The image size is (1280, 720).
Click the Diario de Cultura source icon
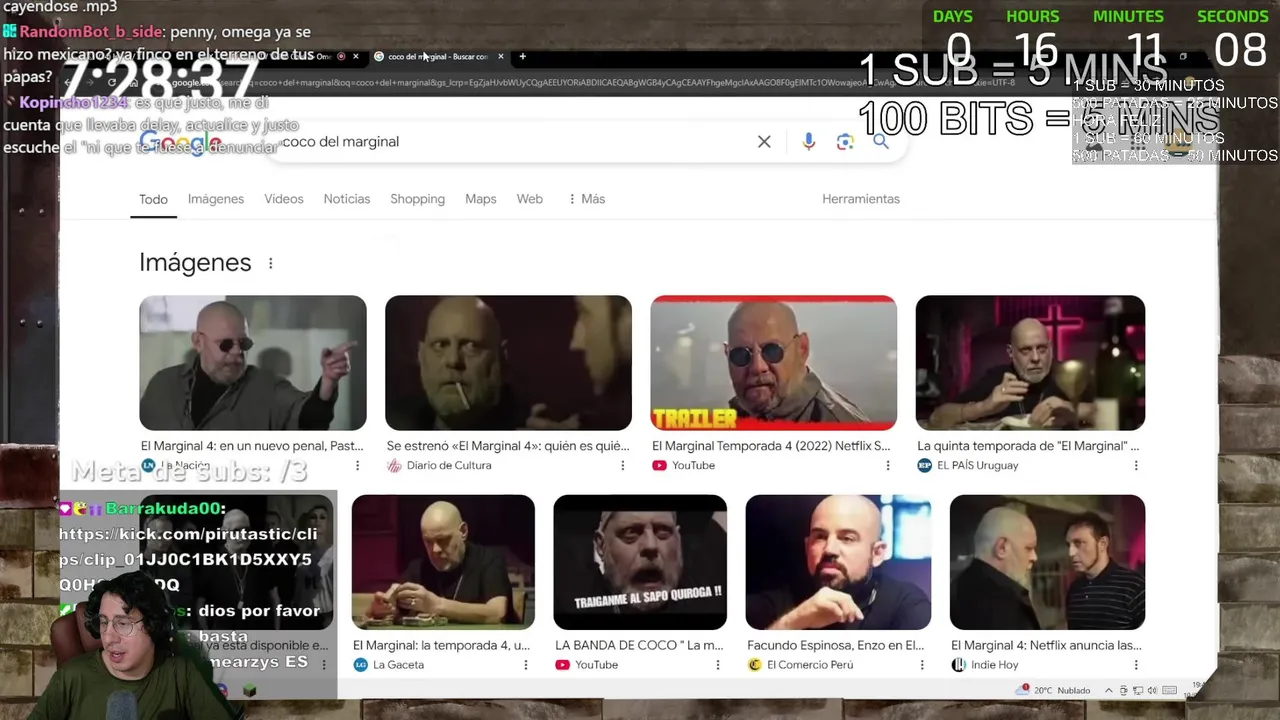click(394, 466)
